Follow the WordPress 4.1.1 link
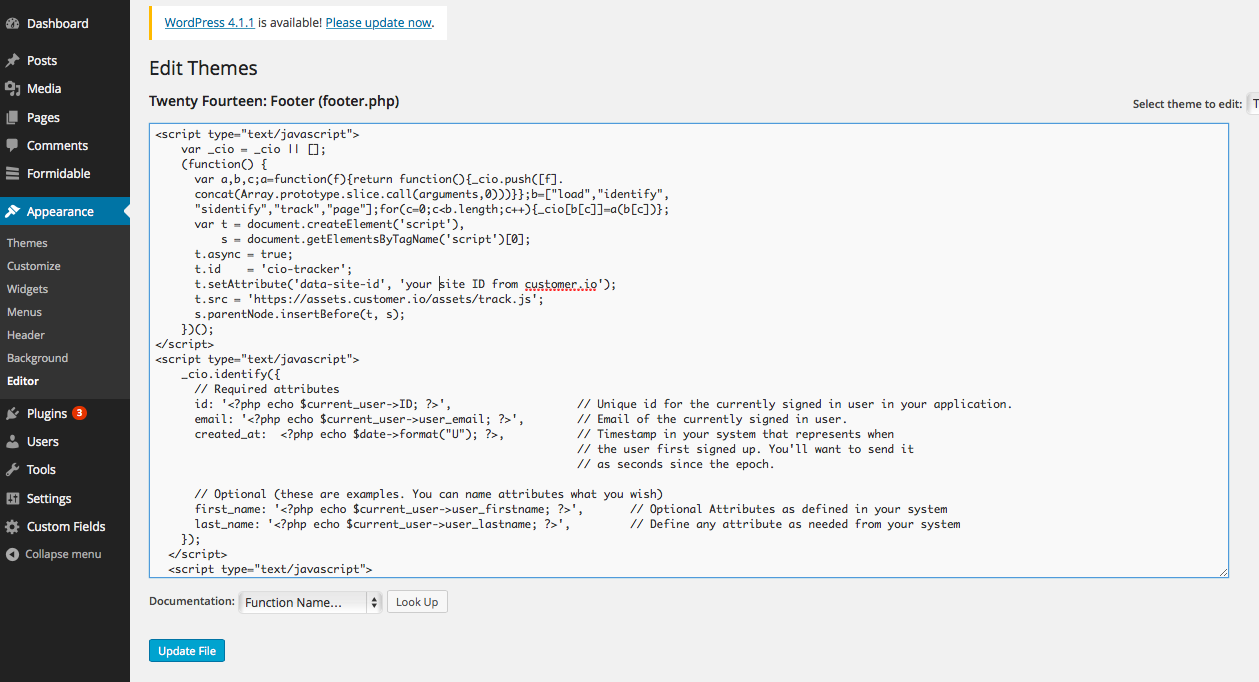Screen dimensions: 1259x682 coord(210,22)
